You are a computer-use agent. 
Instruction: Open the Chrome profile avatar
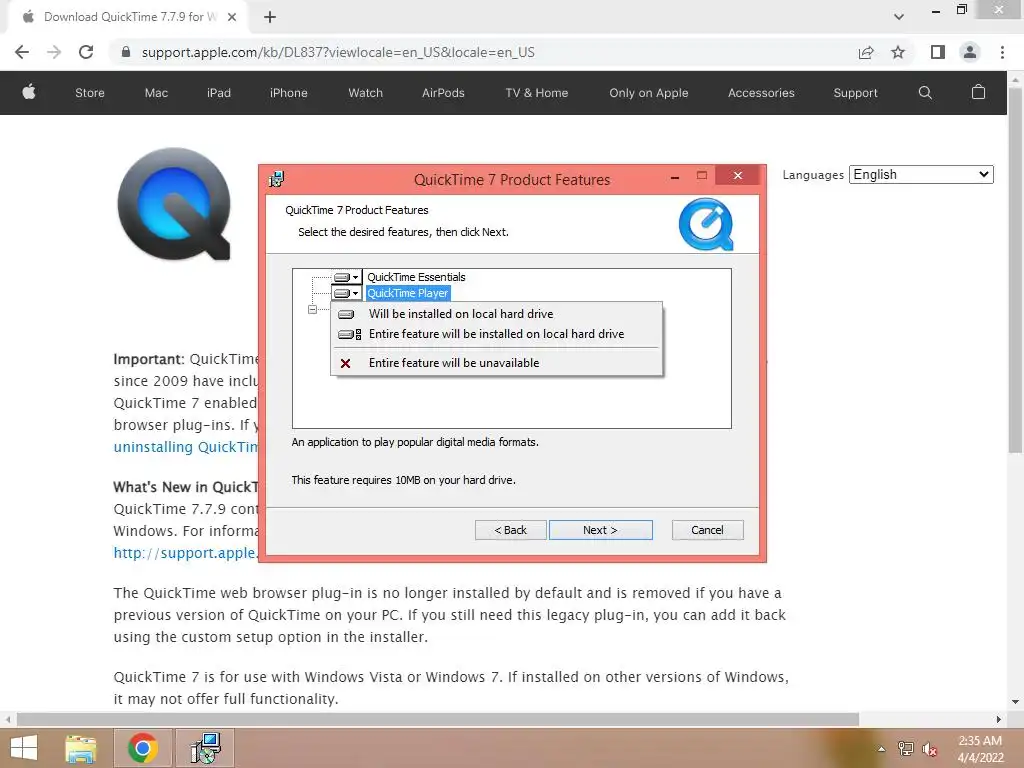tap(970, 52)
